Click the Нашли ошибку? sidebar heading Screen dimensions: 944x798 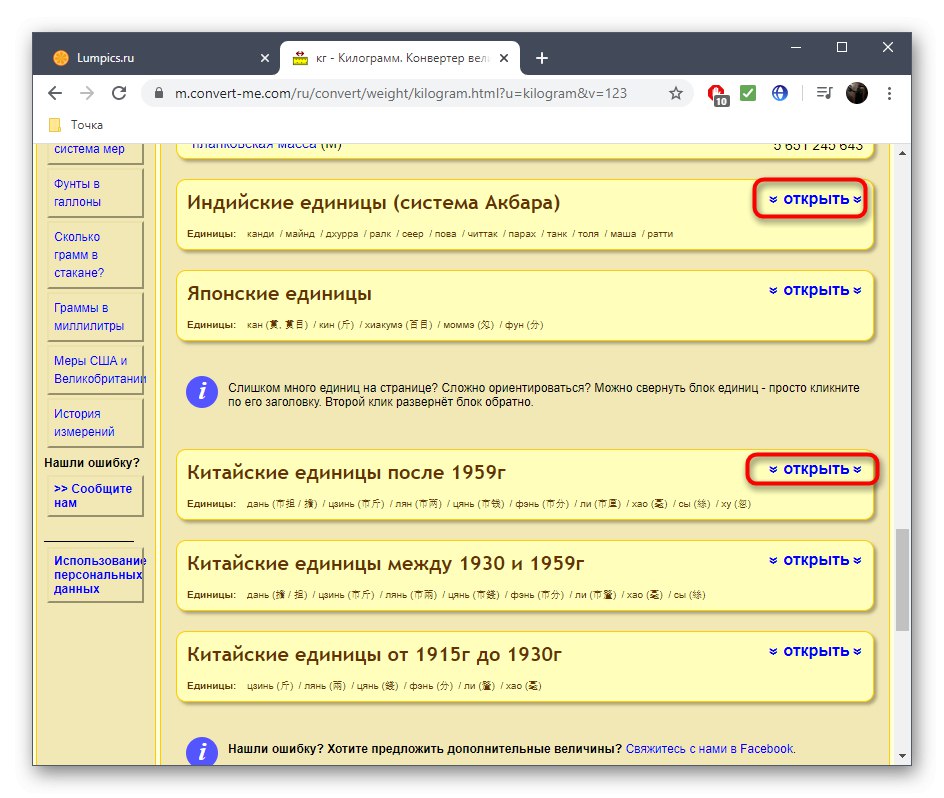pyautogui.click(x=92, y=463)
